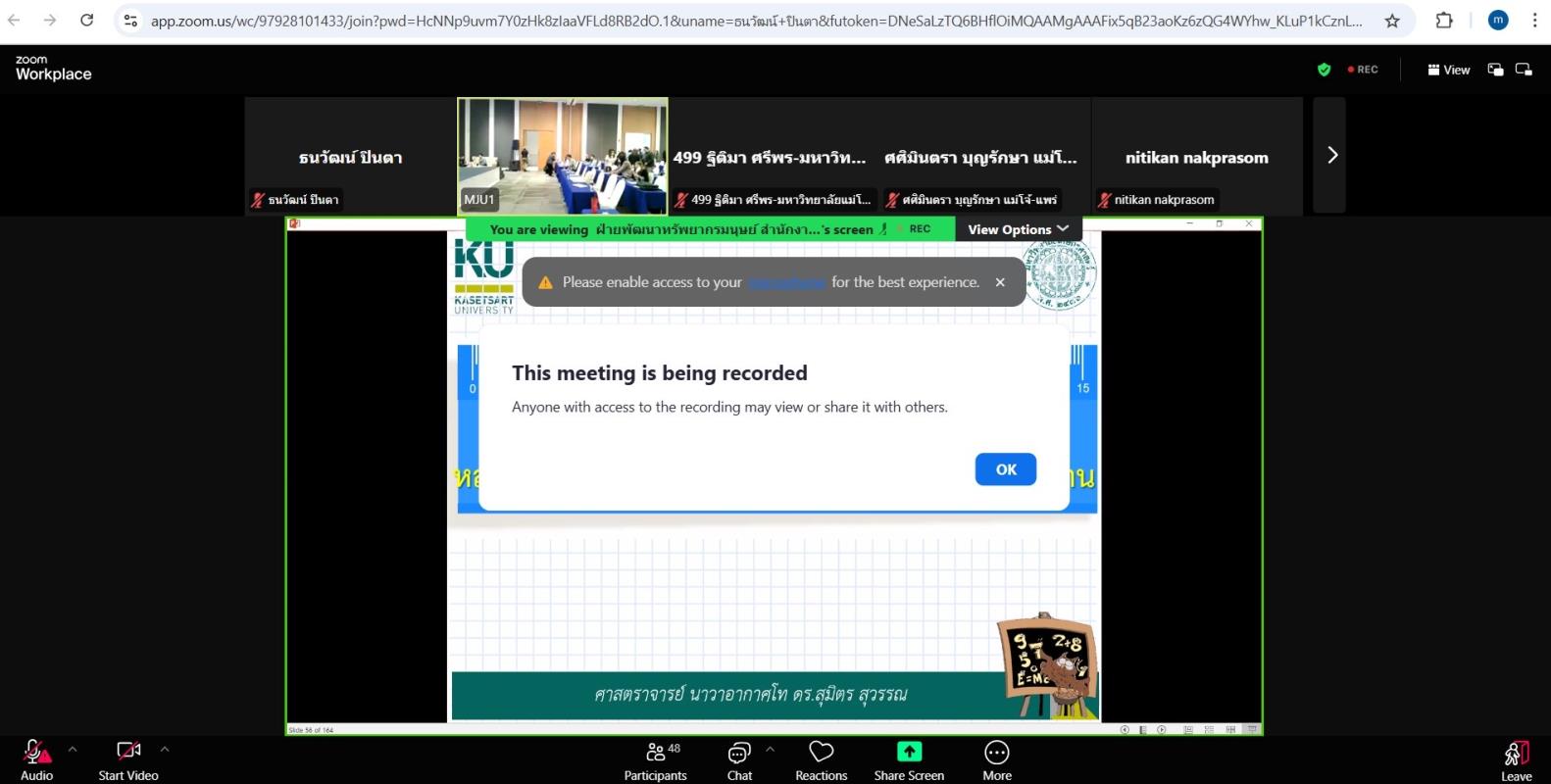Expand chat options caret beside Chat
Viewport: 1551px width, 784px height.
(x=771, y=749)
